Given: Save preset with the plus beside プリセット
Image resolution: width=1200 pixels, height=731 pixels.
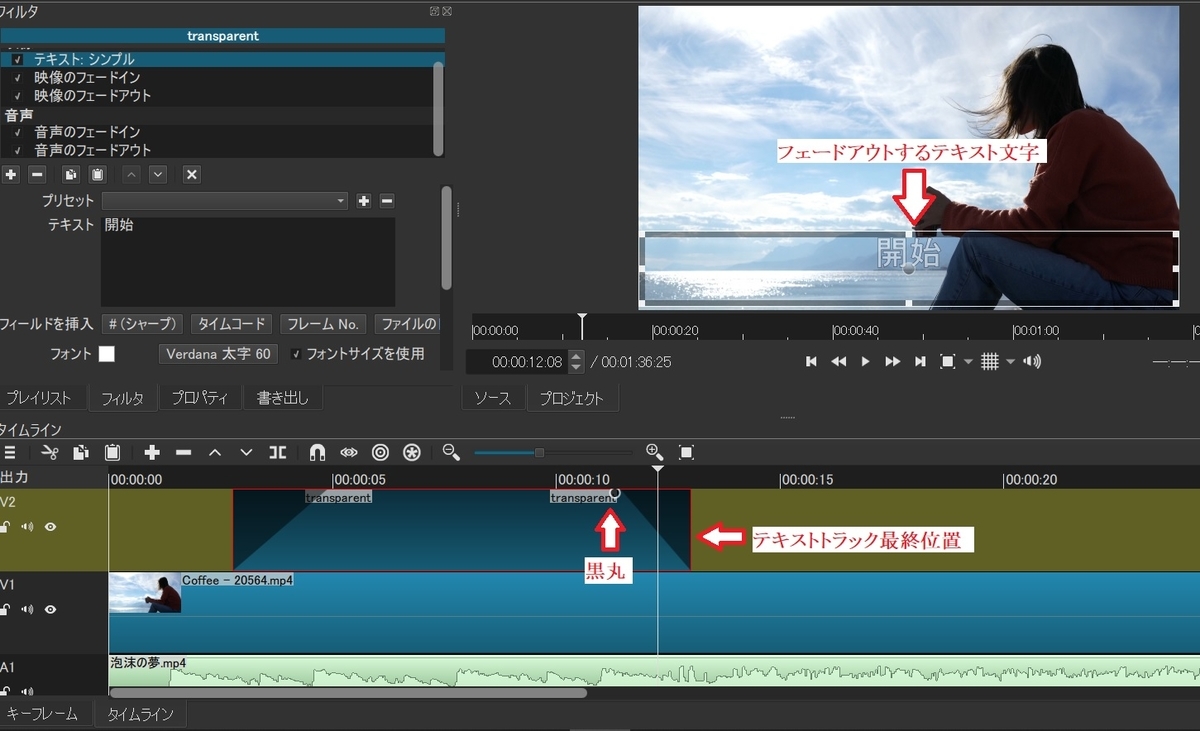Looking at the screenshot, I should pos(364,201).
